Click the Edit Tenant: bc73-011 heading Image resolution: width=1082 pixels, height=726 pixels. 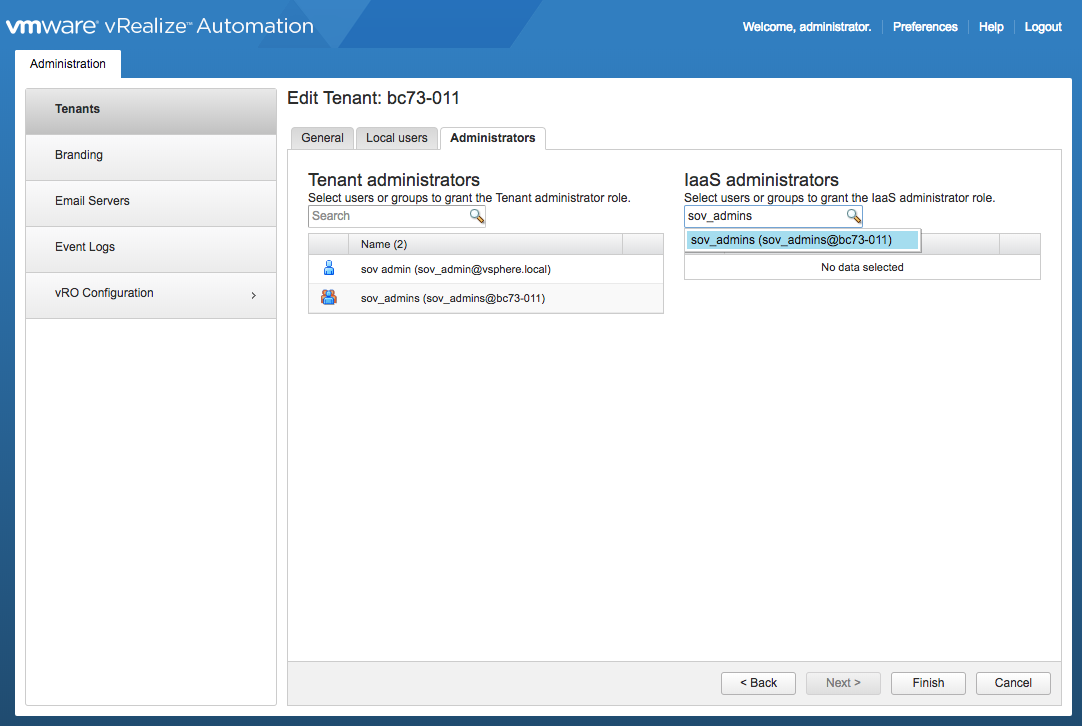(373, 98)
